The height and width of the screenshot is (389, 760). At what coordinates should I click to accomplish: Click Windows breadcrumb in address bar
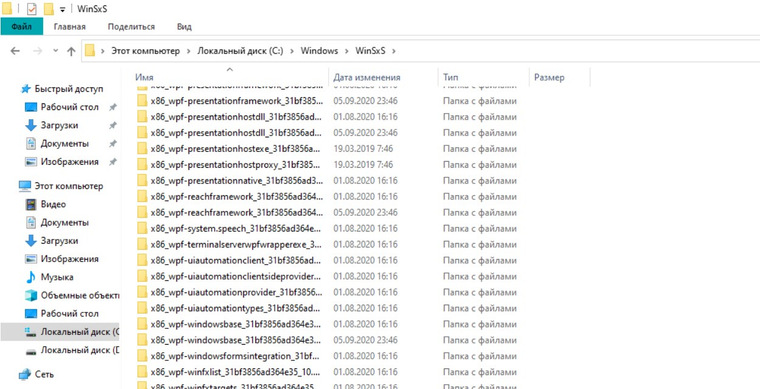point(319,51)
